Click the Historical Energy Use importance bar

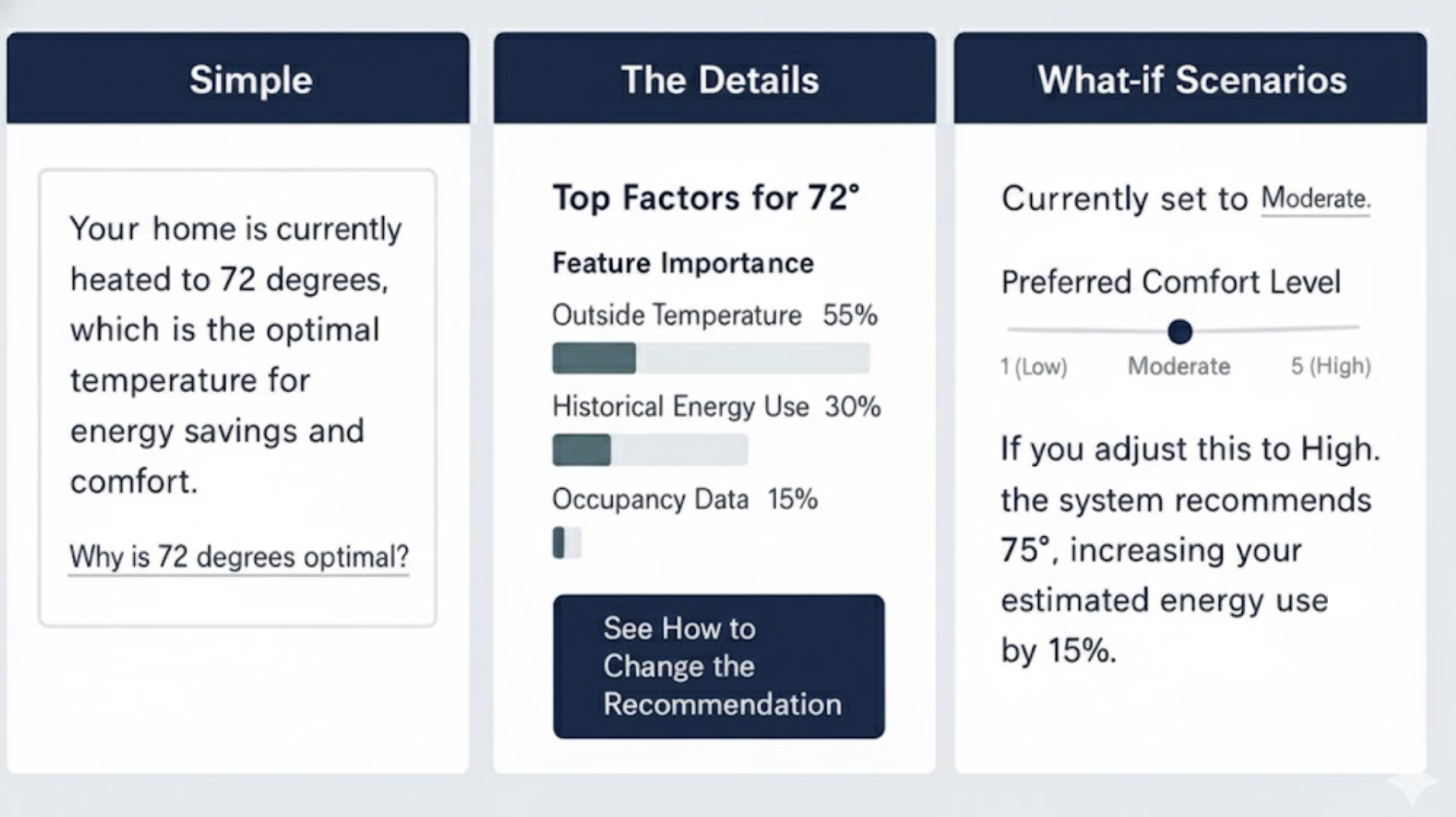(x=650, y=450)
